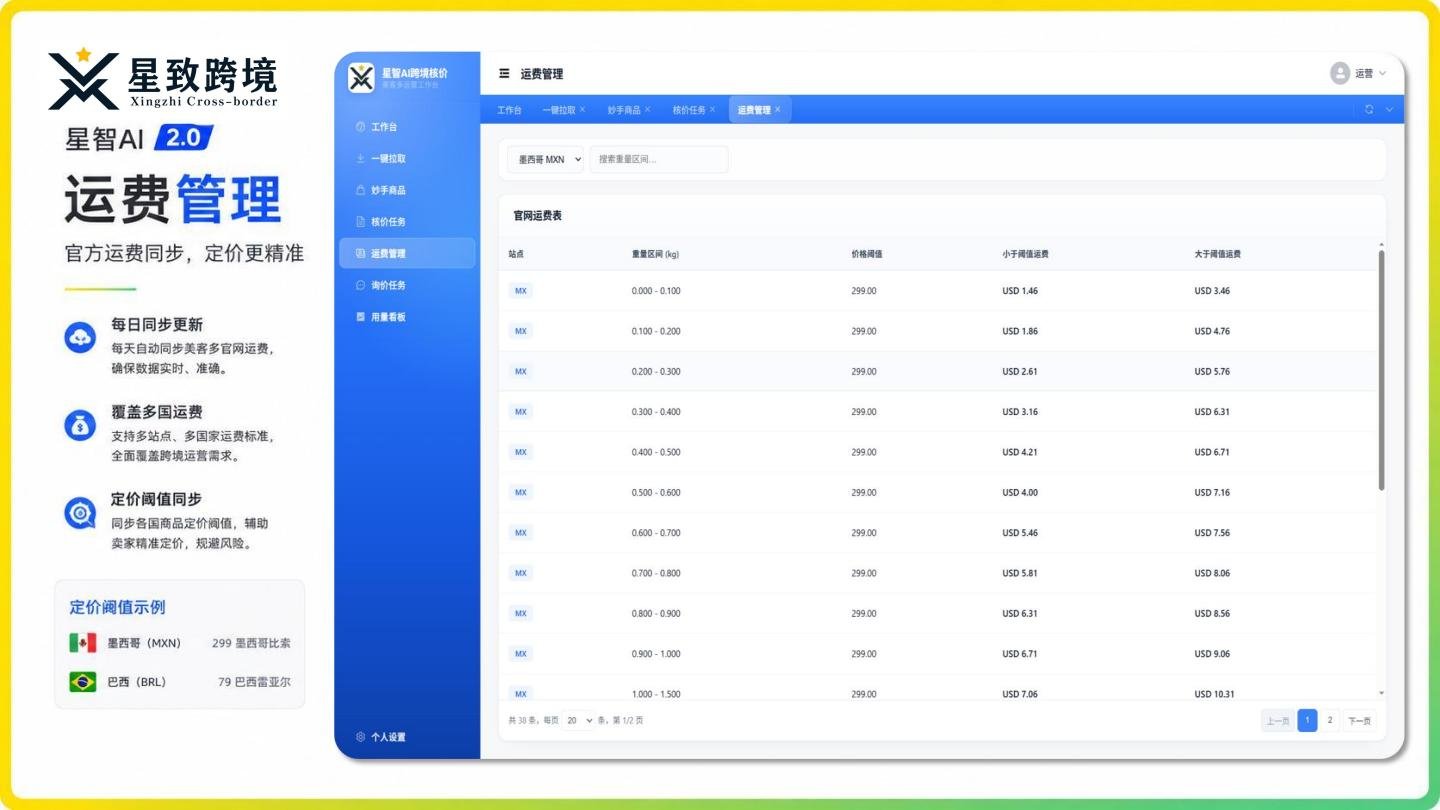Viewport: 1440px width, 810px height.
Task: Click the weight cell 0.200 - 0.300
Action: [x=656, y=371]
